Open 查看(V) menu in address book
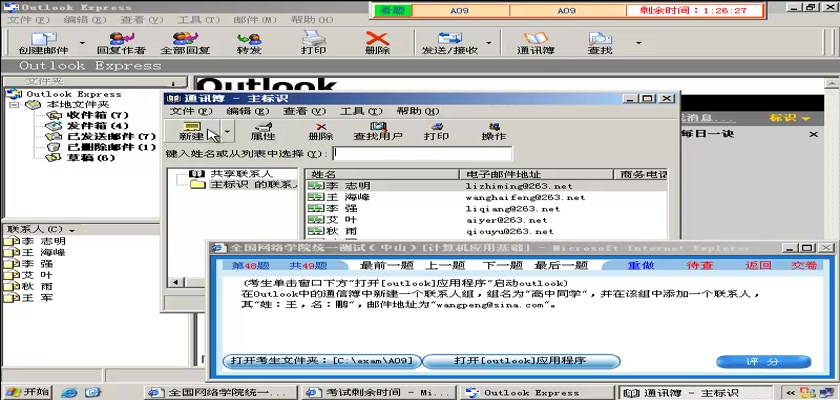The image size is (840, 400). [x=304, y=111]
